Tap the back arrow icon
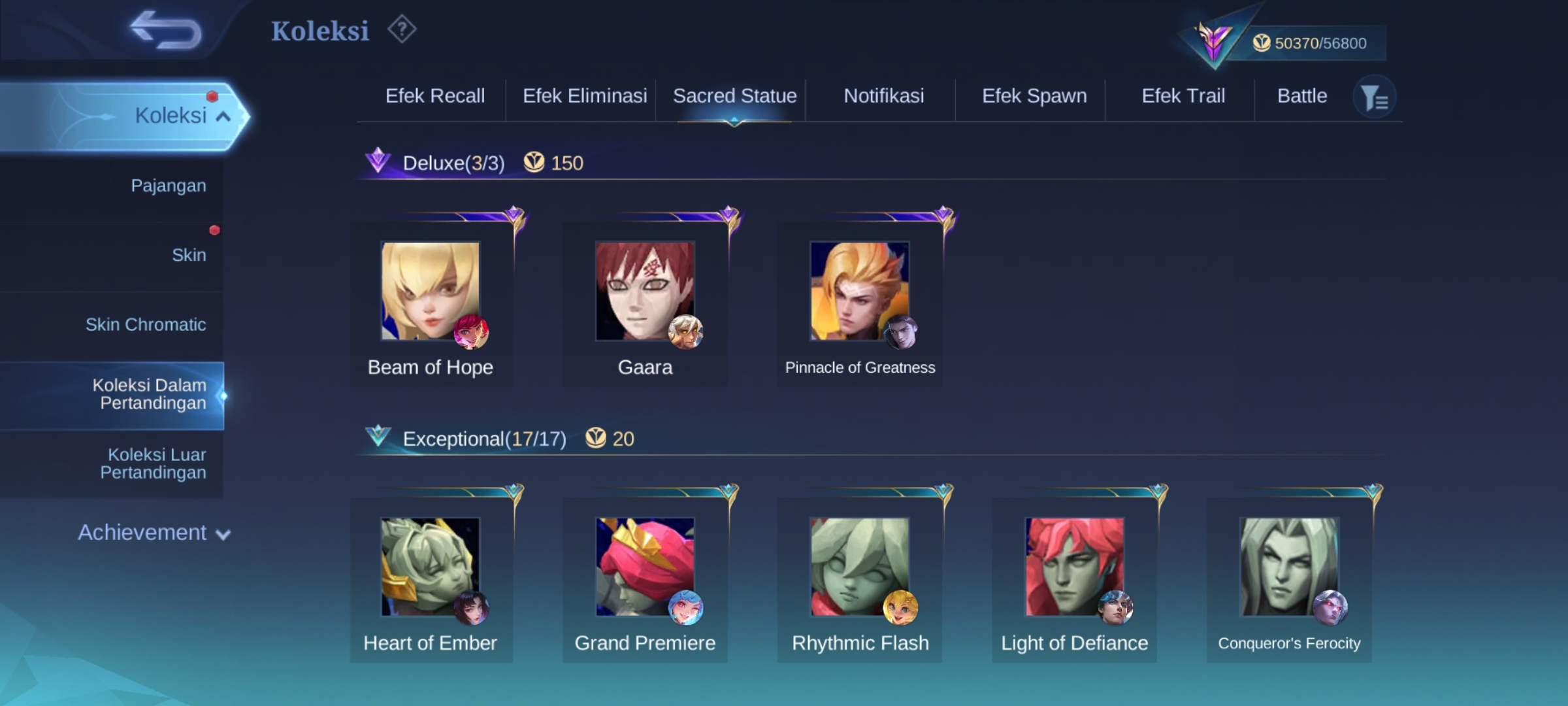 [x=166, y=29]
